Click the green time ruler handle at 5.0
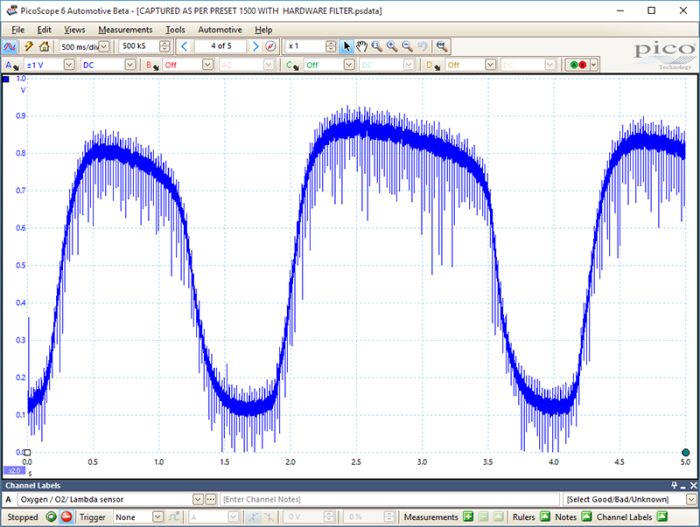This screenshot has height=527, width=700. (685, 452)
